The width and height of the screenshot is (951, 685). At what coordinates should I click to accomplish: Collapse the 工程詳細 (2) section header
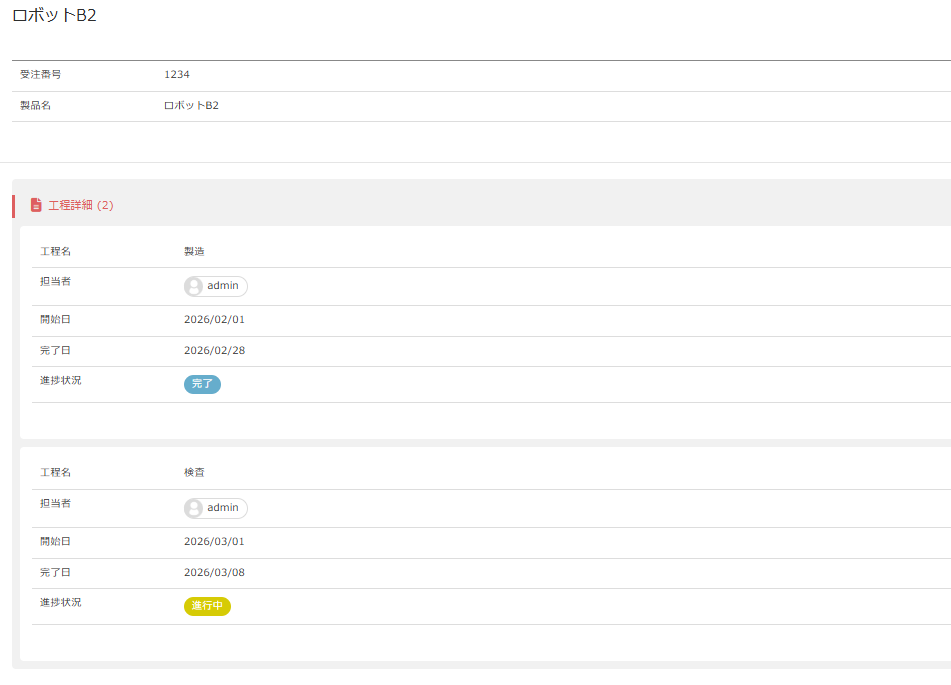pyautogui.click(x=81, y=205)
